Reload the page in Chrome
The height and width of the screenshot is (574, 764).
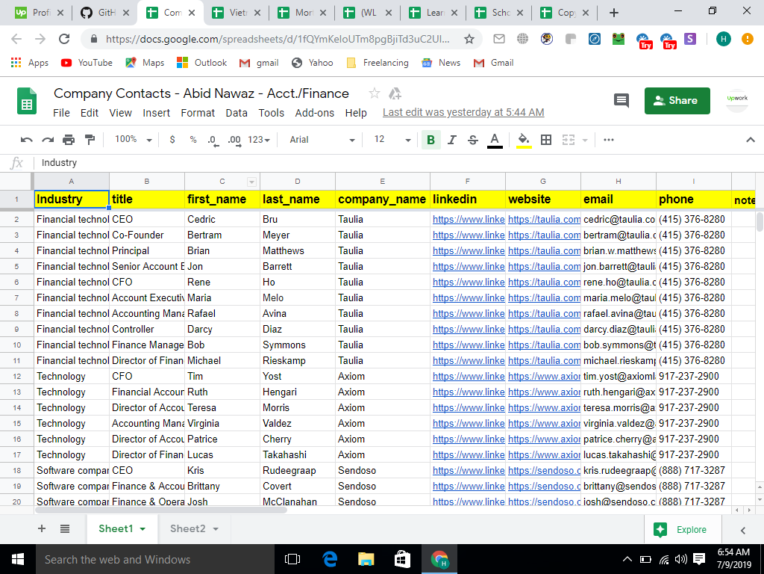point(64,39)
